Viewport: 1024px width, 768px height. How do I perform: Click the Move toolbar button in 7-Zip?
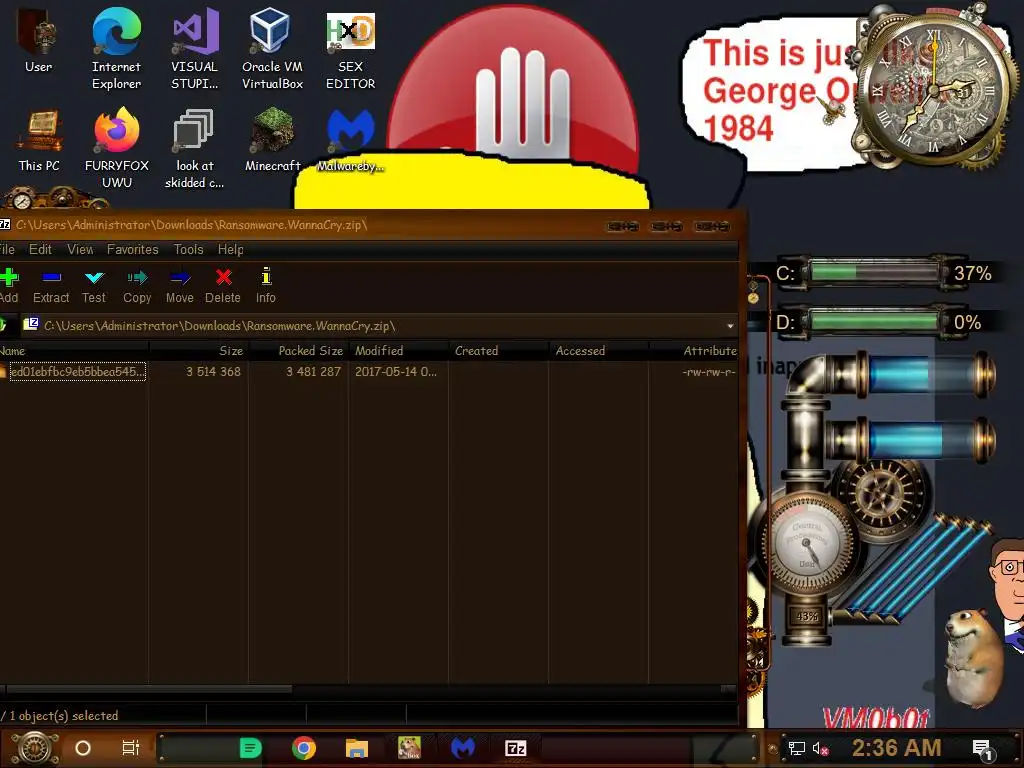point(180,286)
